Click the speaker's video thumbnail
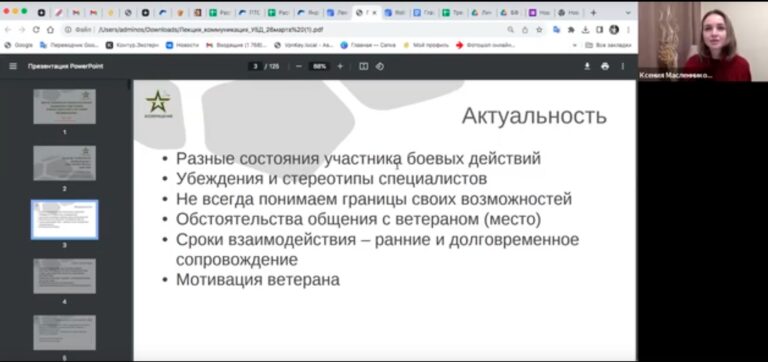 (x=702, y=41)
